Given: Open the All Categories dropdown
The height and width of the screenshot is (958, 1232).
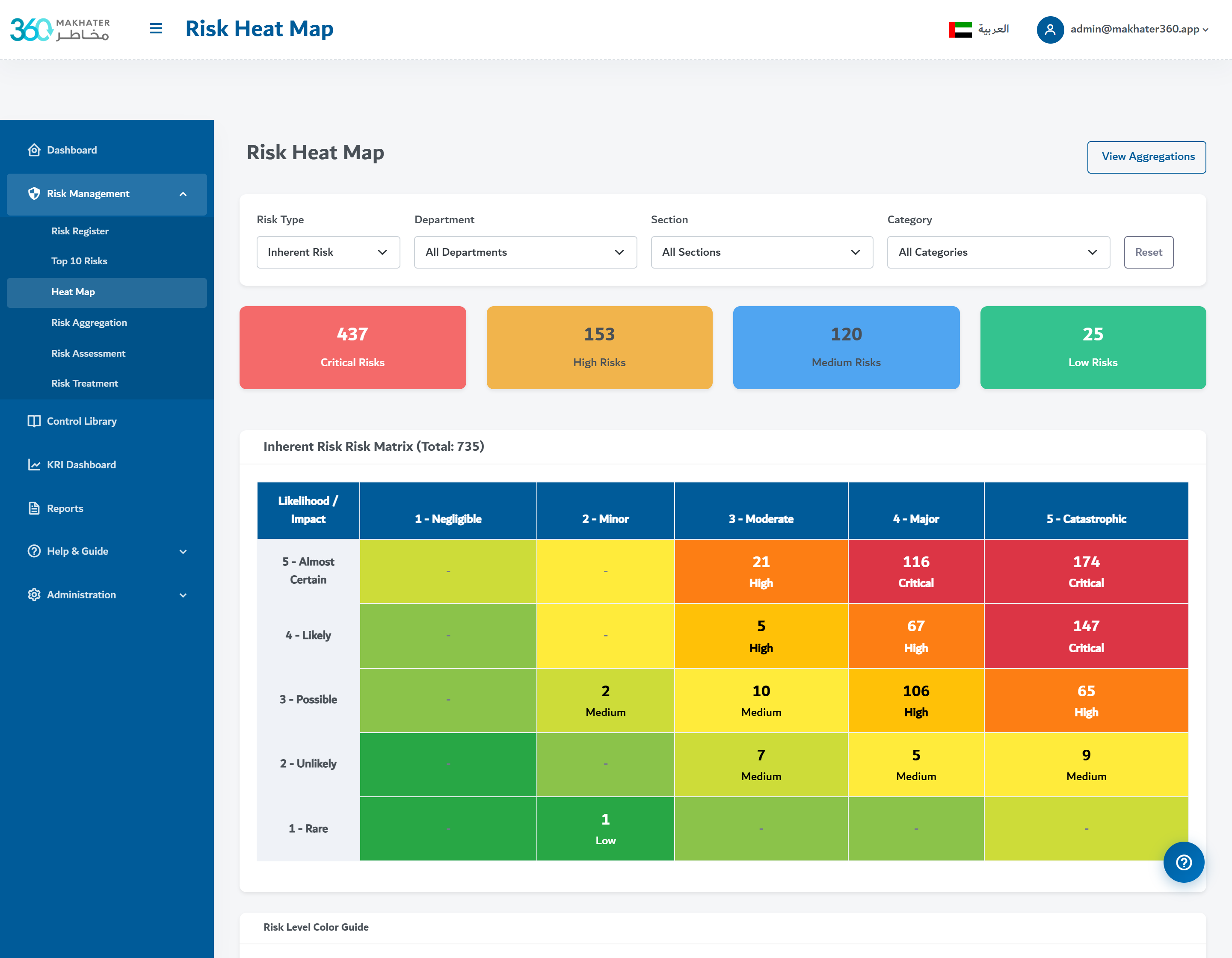Looking at the screenshot, I should tap(998, 252).
